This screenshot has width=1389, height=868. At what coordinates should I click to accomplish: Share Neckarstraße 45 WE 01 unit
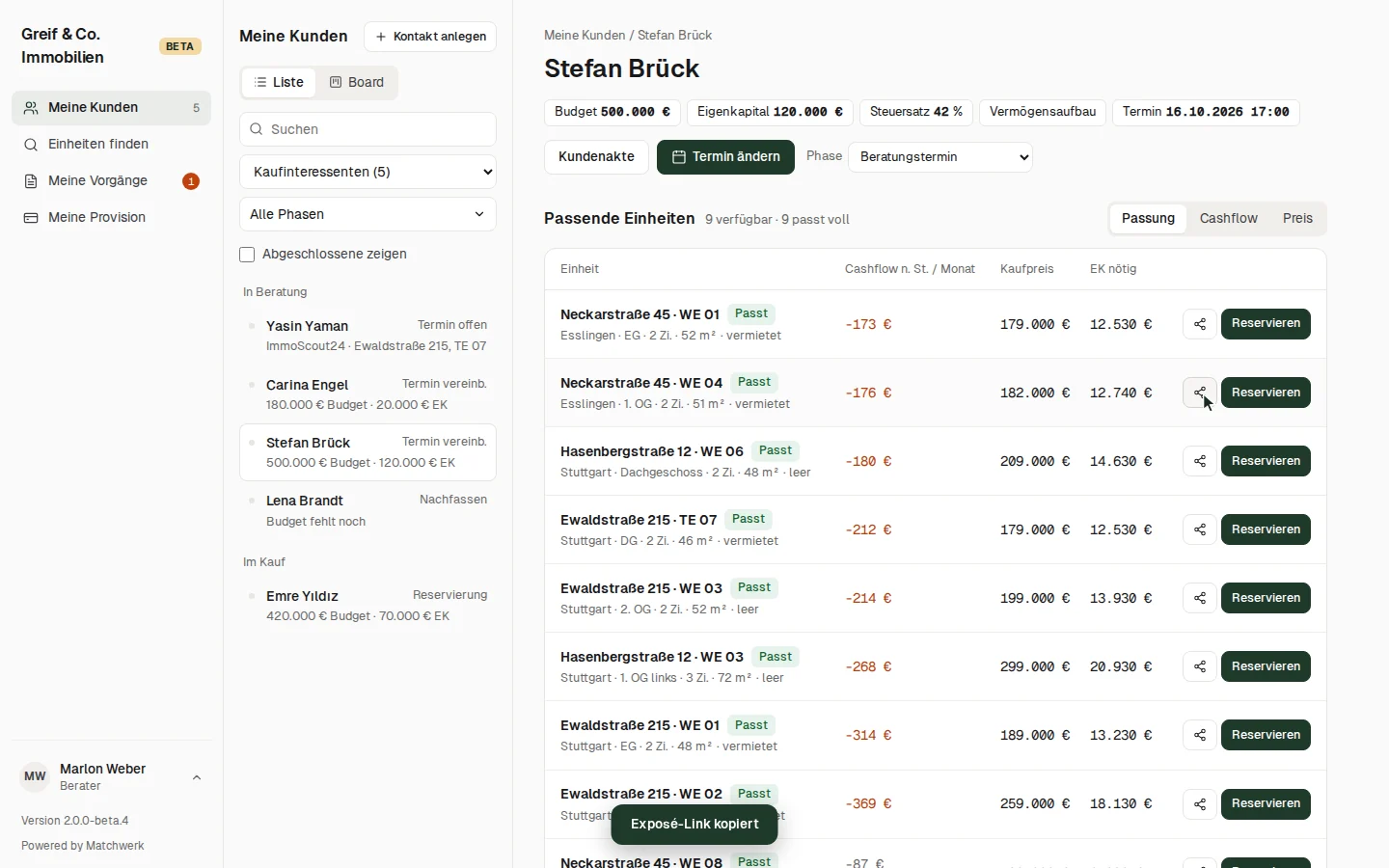pyautogui.click(x=1200, y=324)
